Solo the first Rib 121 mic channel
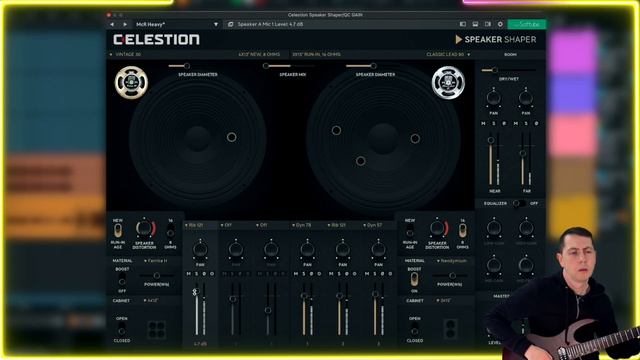Screen dimensions: 640x360 tap(197, 274)
